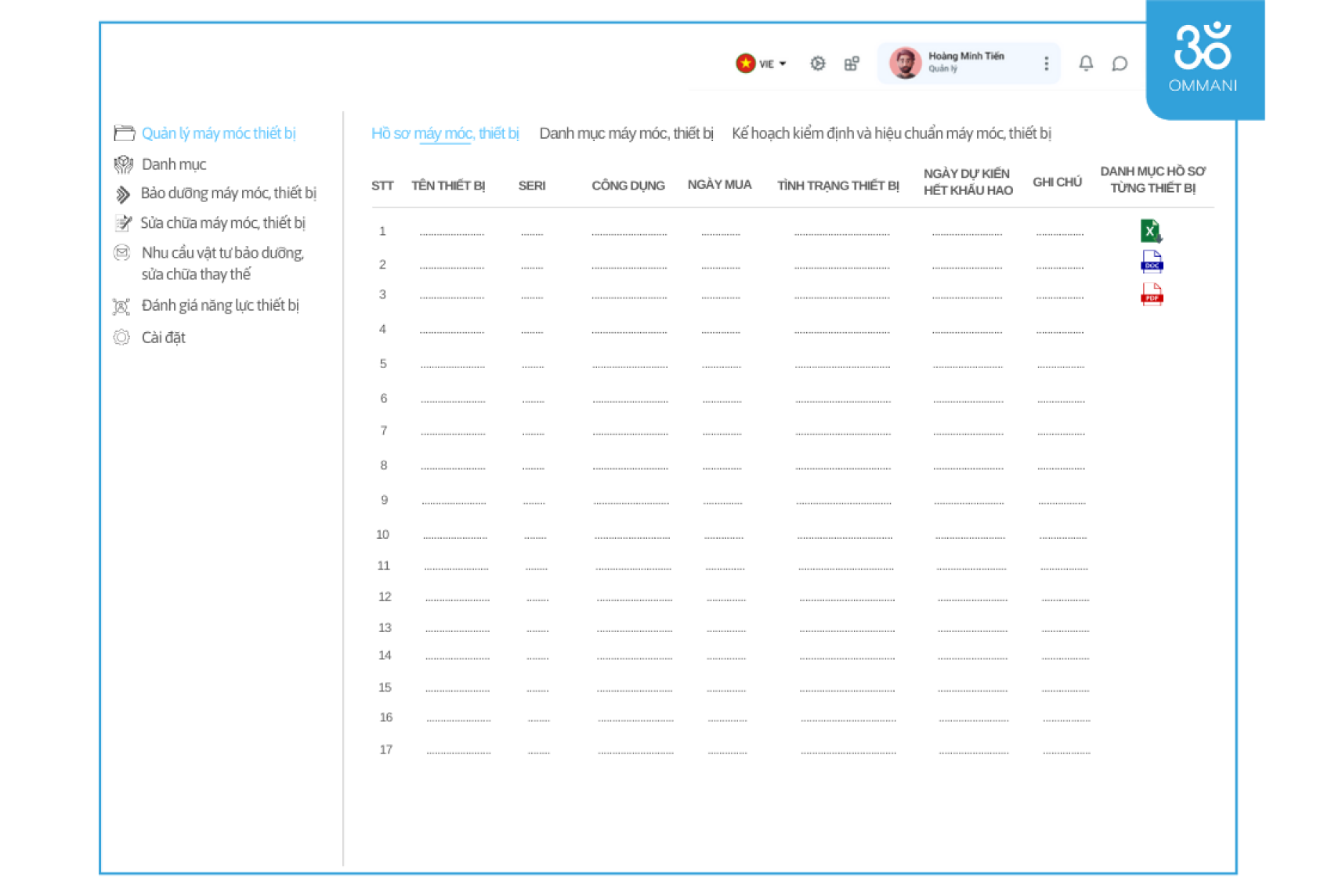The image size is (1335, 896).
Task: Open the notification bell
Action: coord(1086,63)
